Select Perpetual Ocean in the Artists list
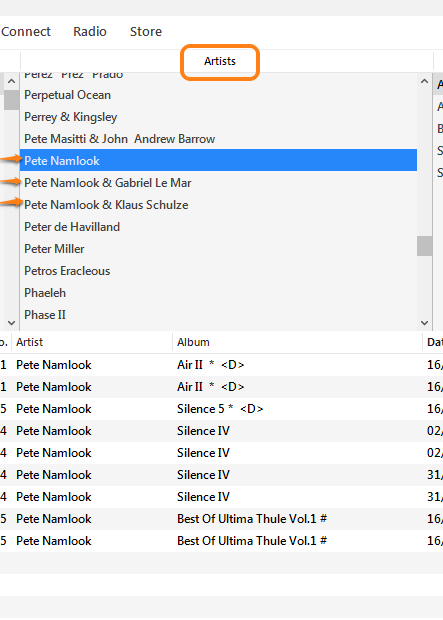 point(218,95)
